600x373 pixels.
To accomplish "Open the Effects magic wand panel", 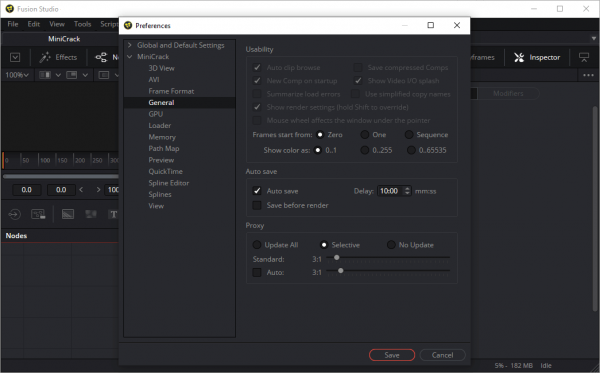I will click(x=45, y=57).
